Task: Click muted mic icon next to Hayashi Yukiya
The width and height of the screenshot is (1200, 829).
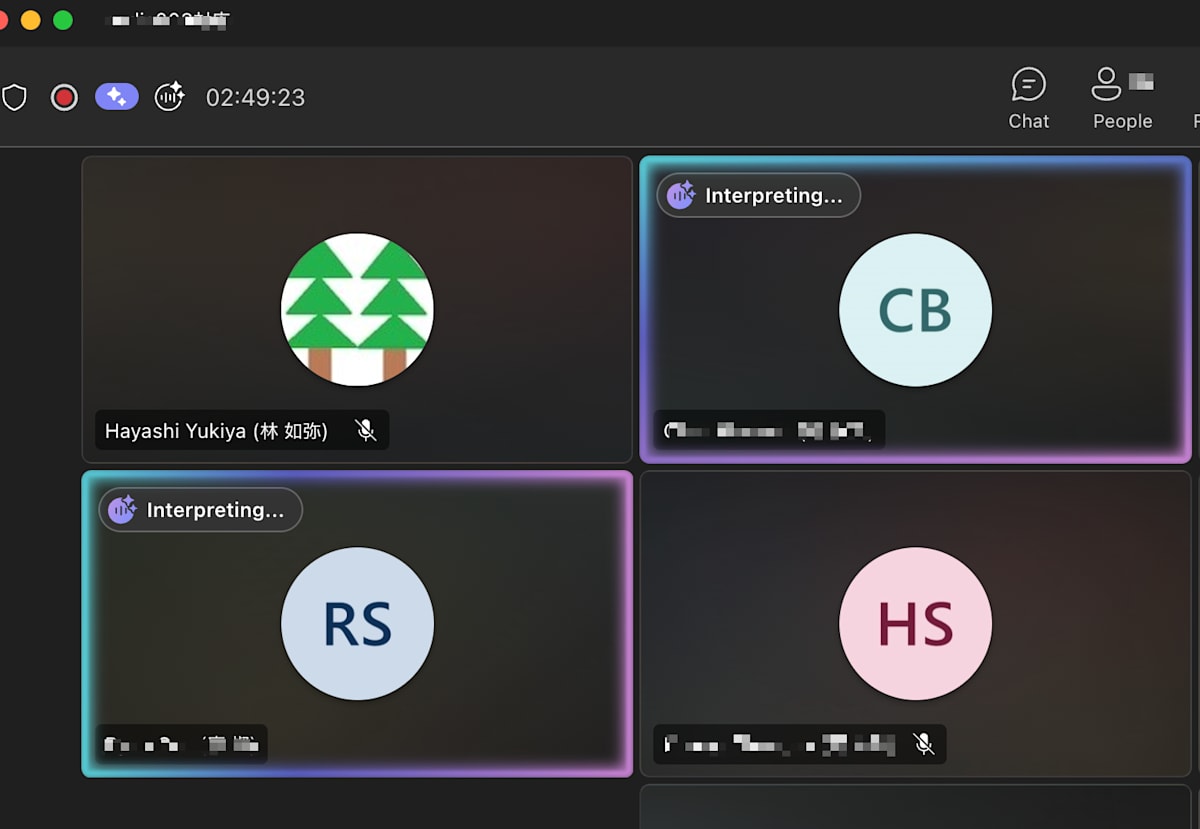Action: click(x=366, y=430)
